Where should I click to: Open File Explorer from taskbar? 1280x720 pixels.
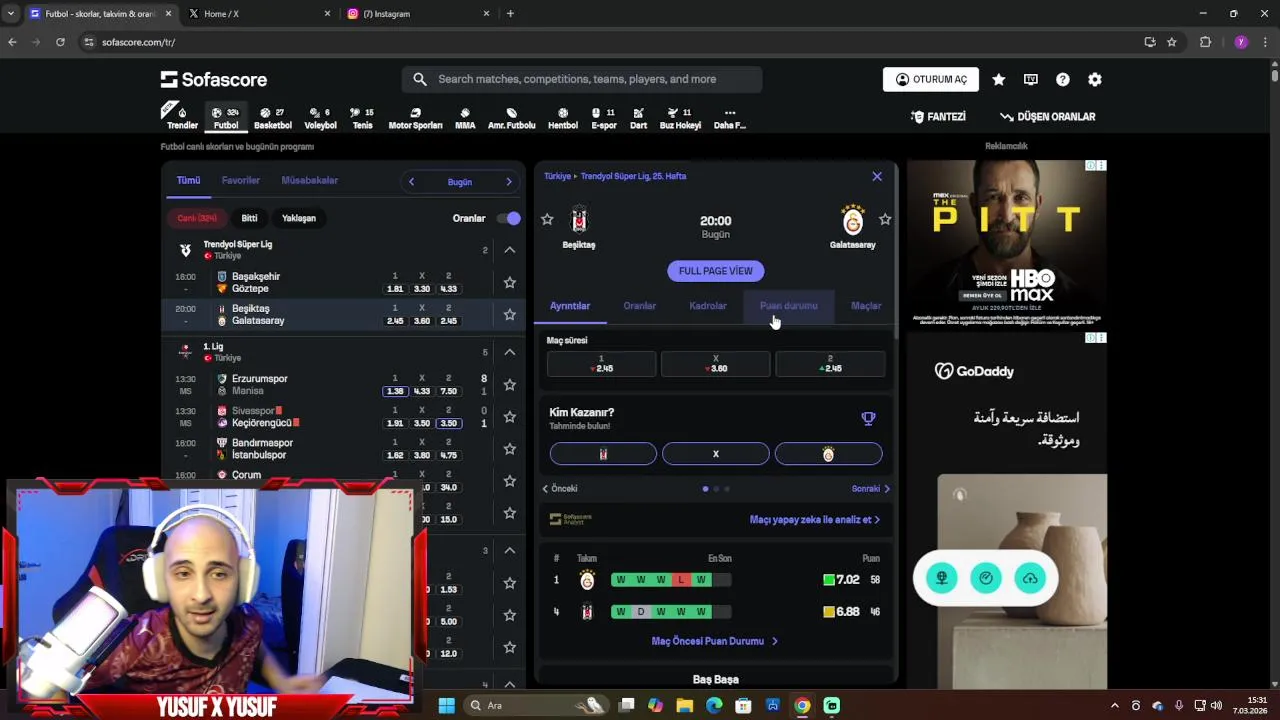click(685, 705)
